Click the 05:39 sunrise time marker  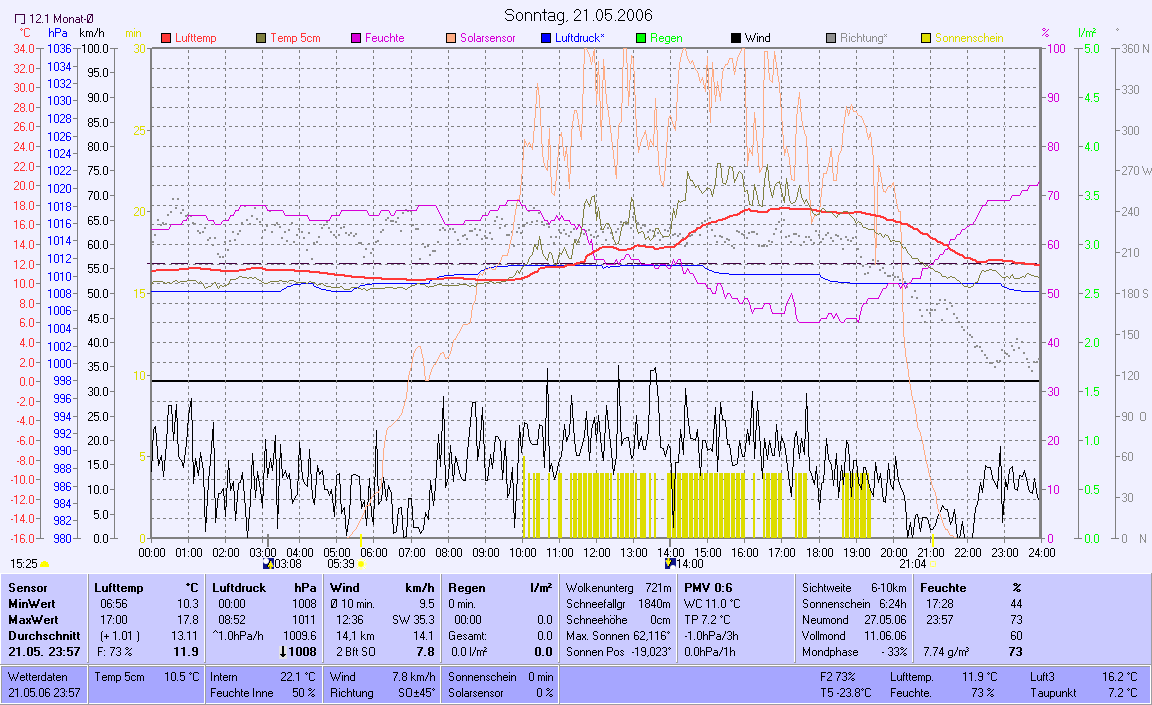click(343, 564)
